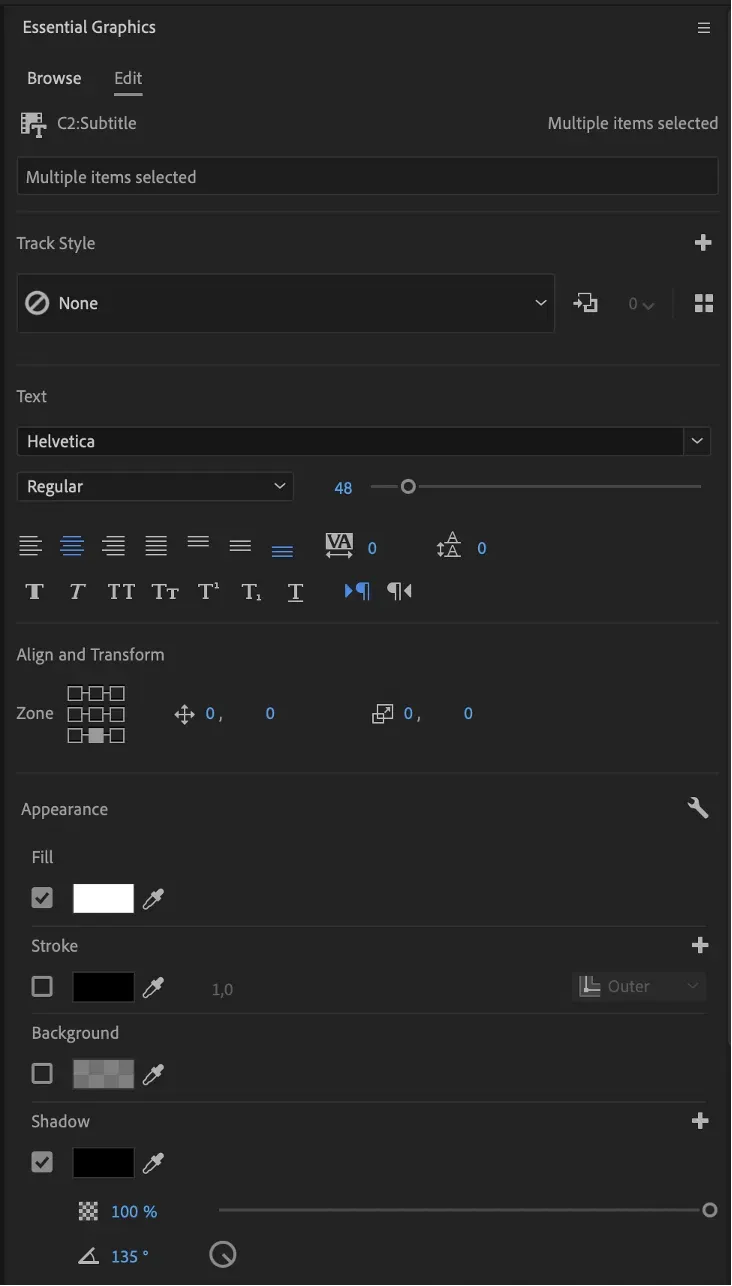Viewport: 732px width, 1286px height.
Task: Select the middle-center Zone position
Action: pos(96,714)
